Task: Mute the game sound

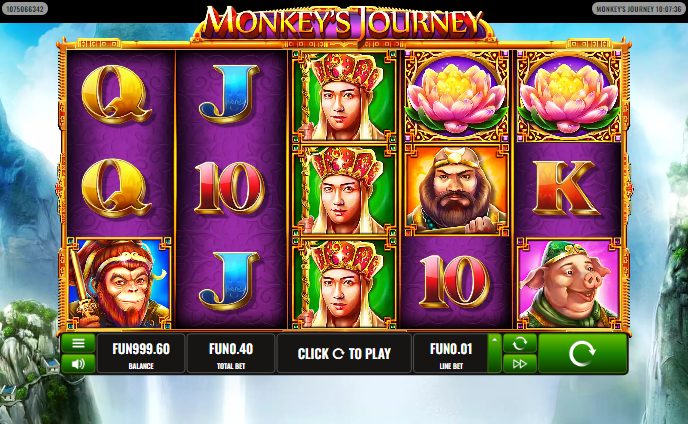Action: pos(78,363)
